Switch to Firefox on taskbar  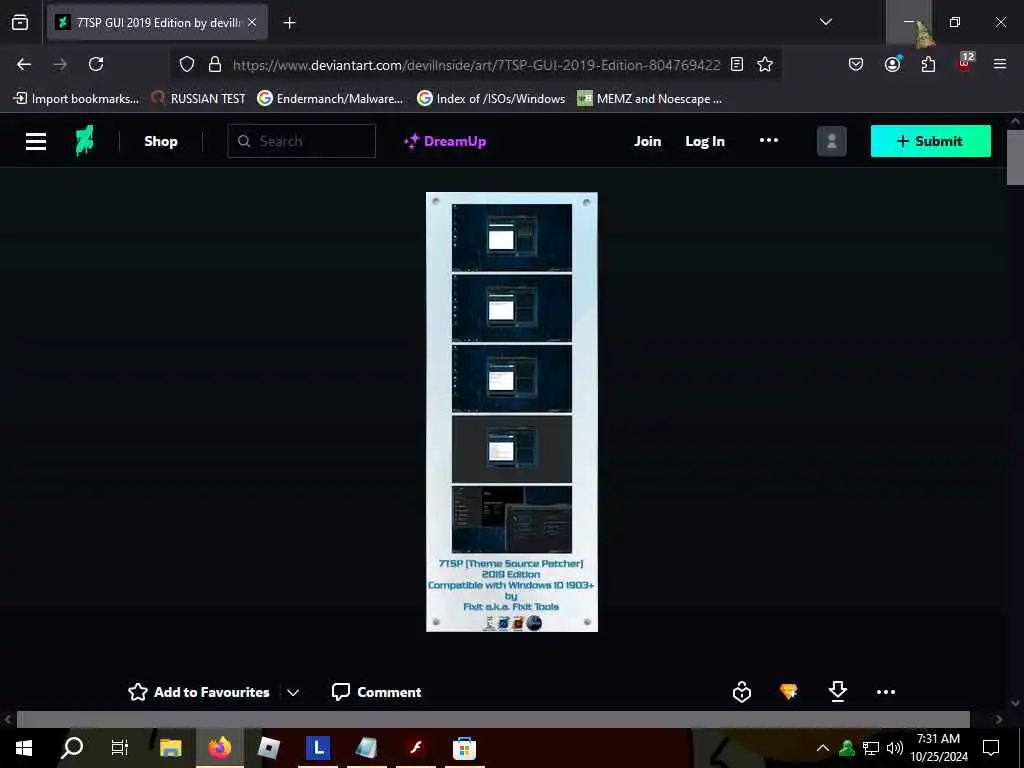[219, 748]
